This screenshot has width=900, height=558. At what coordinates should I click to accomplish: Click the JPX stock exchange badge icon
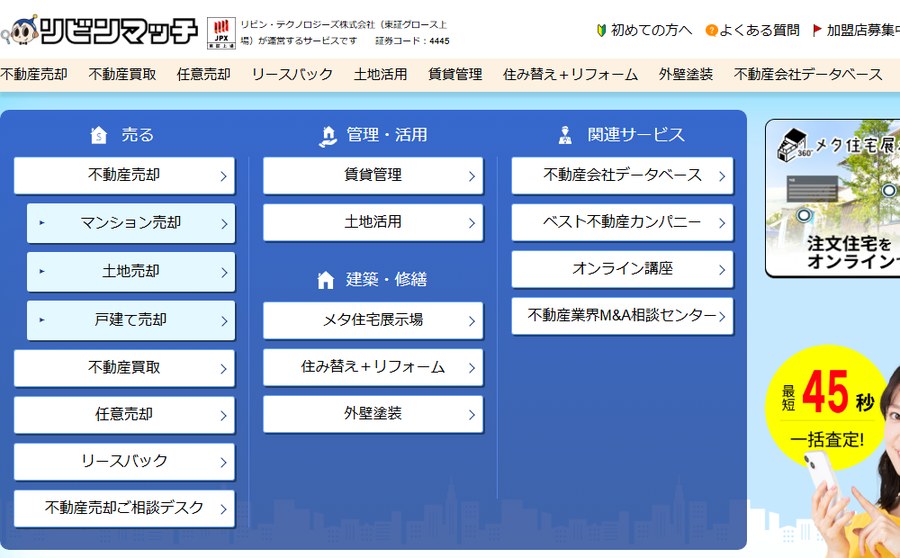tap(221, 33)
